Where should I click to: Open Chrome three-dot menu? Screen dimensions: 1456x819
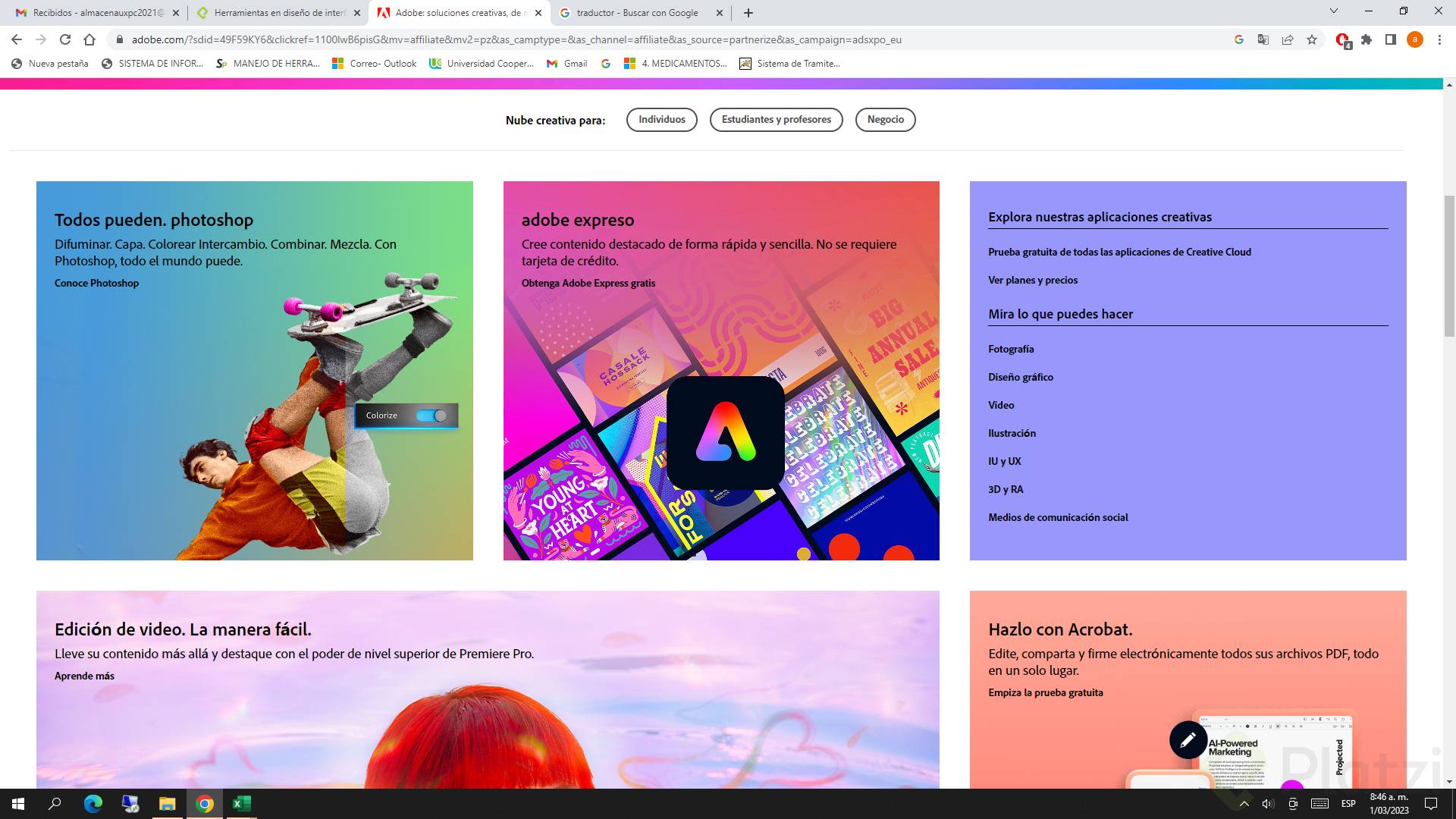(1439, 39)
